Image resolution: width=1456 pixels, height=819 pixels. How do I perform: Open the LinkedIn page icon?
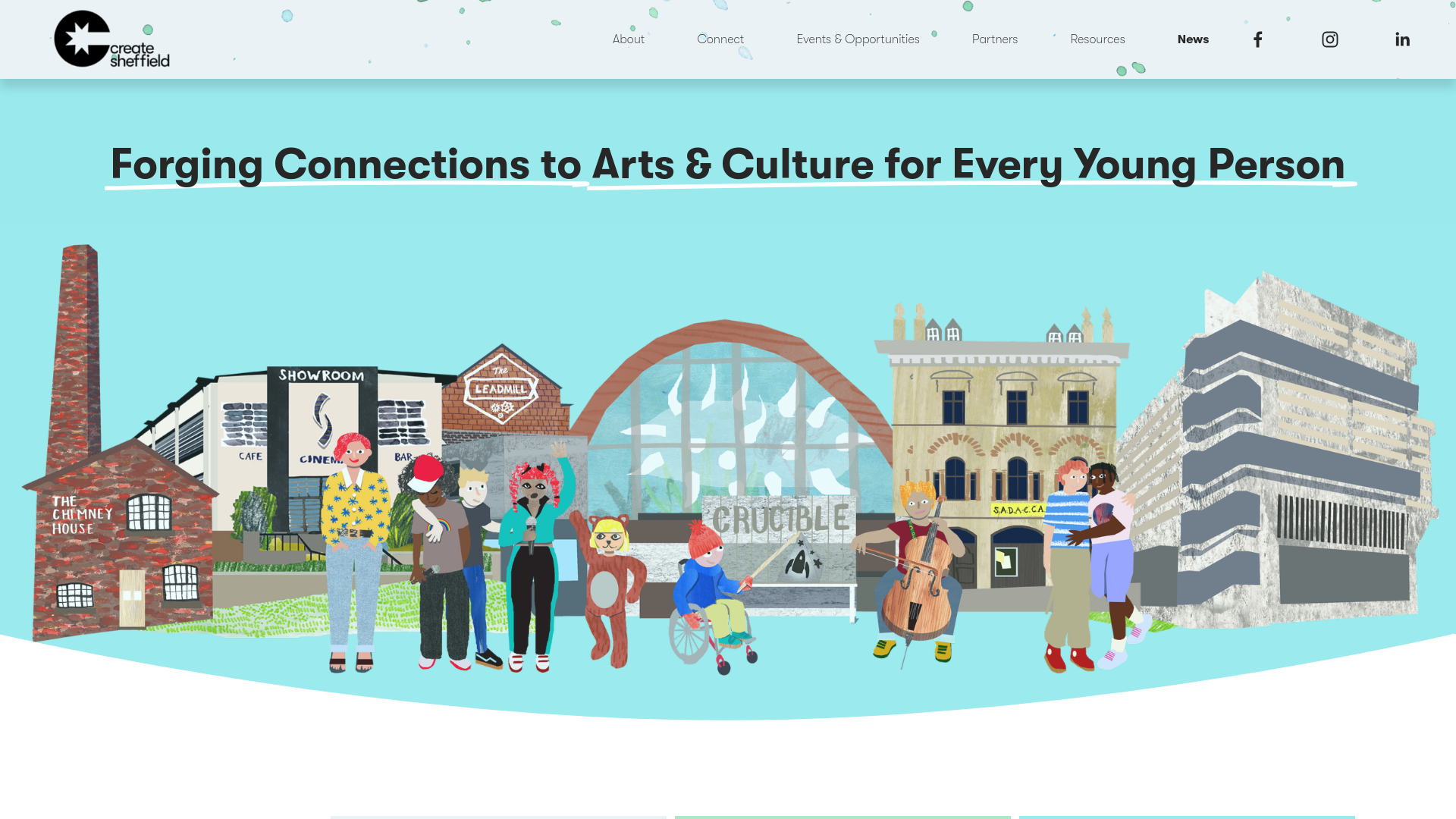tap(1402, 39)
